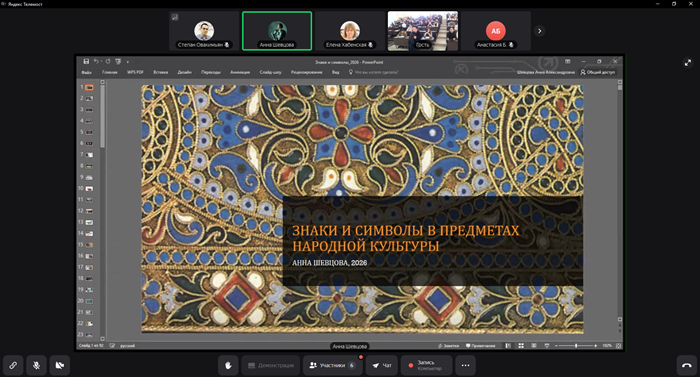700x377 pixels.
Task: Leave the call with hang-up button
Action: pos(687,365)
